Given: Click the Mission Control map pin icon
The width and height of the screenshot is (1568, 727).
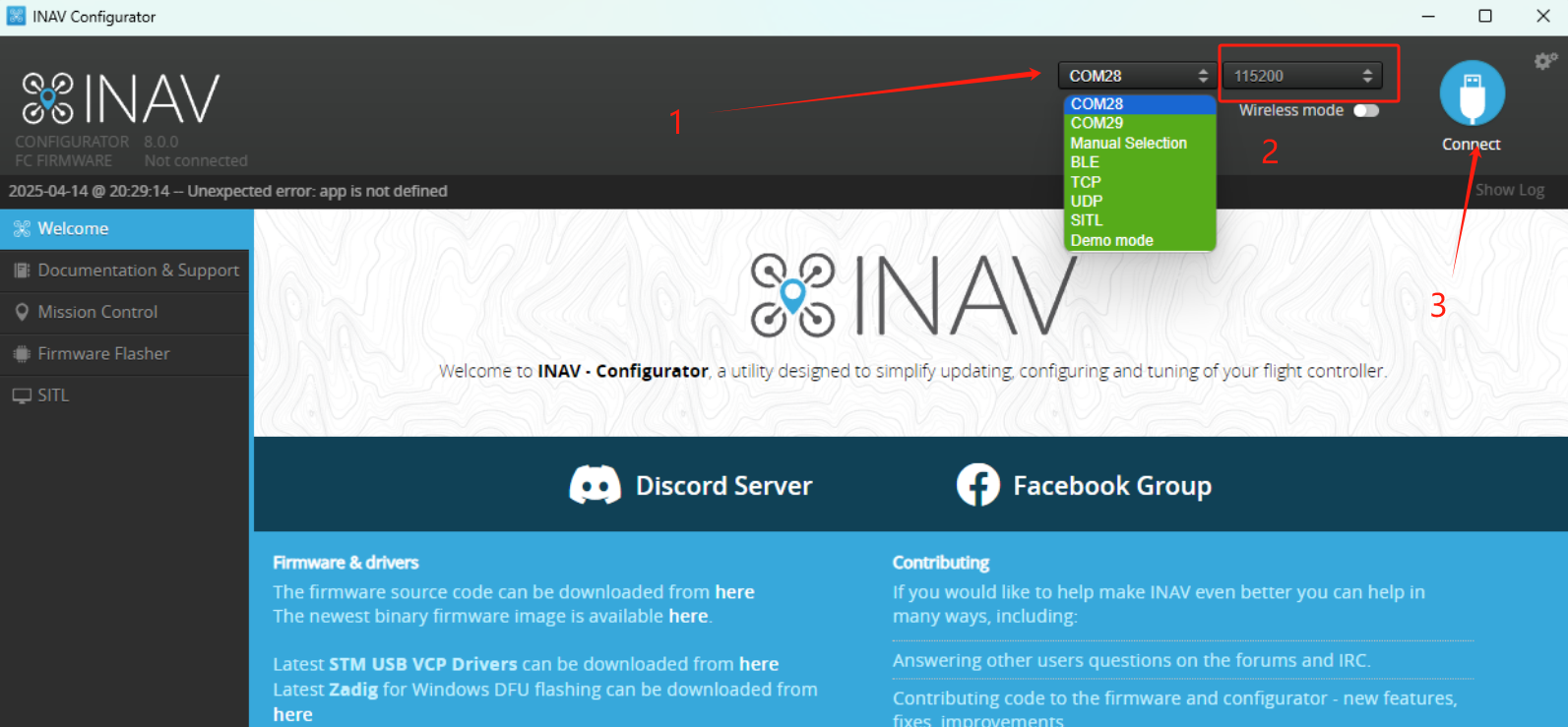Looking at the screenshot, I should pos(22,312).
